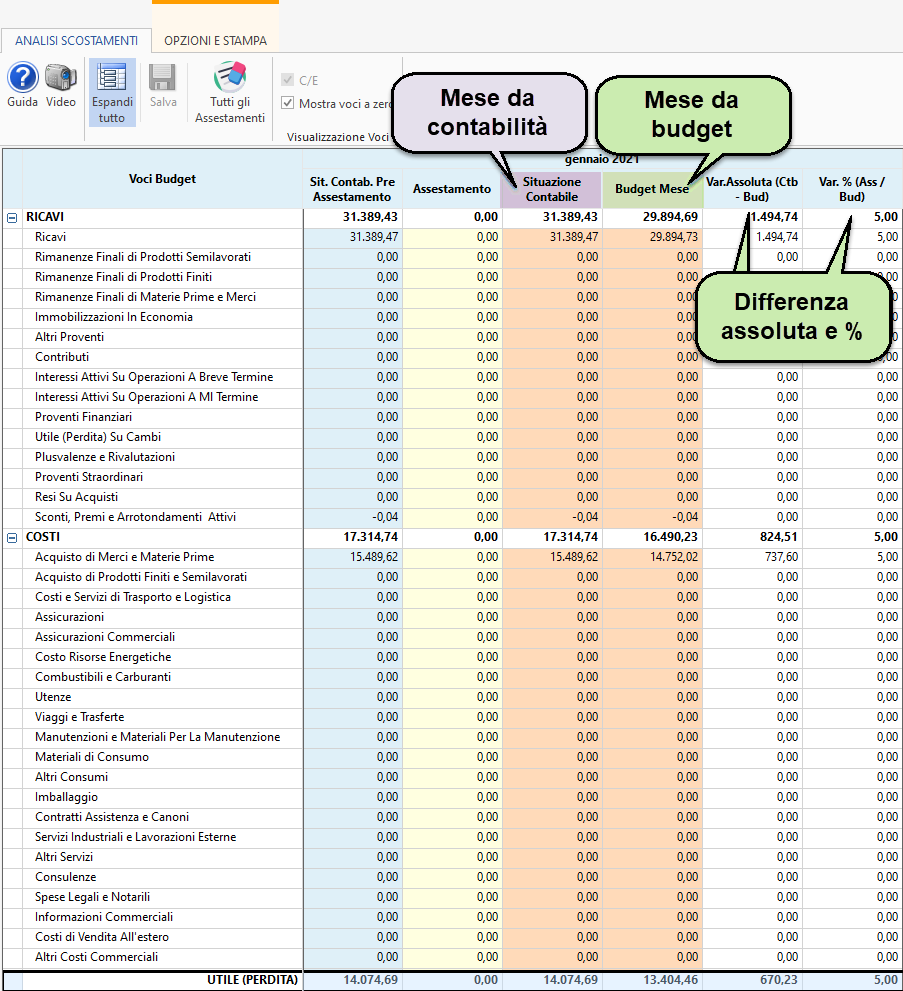The image size is (903, 991).
Task: Click the Salva floppy disk icon
Action: pos(163,78)
